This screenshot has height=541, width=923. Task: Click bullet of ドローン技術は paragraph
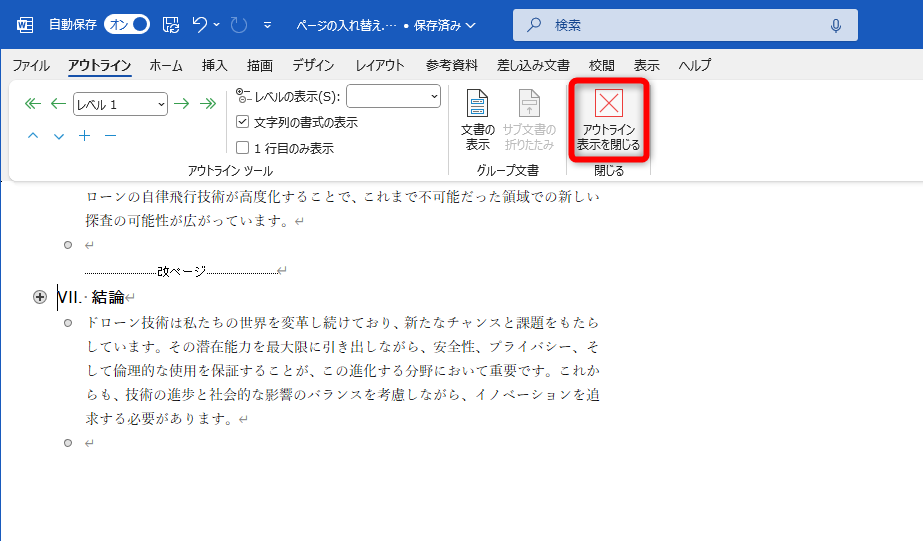pyautogui.click(x=68, y=323)
